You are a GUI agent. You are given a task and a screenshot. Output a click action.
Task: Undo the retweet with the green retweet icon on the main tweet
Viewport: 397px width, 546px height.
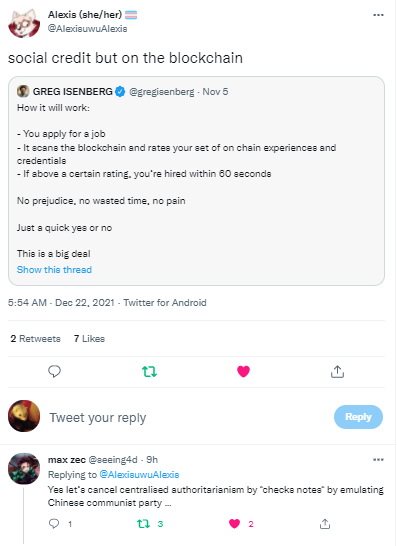pos(149,372)
